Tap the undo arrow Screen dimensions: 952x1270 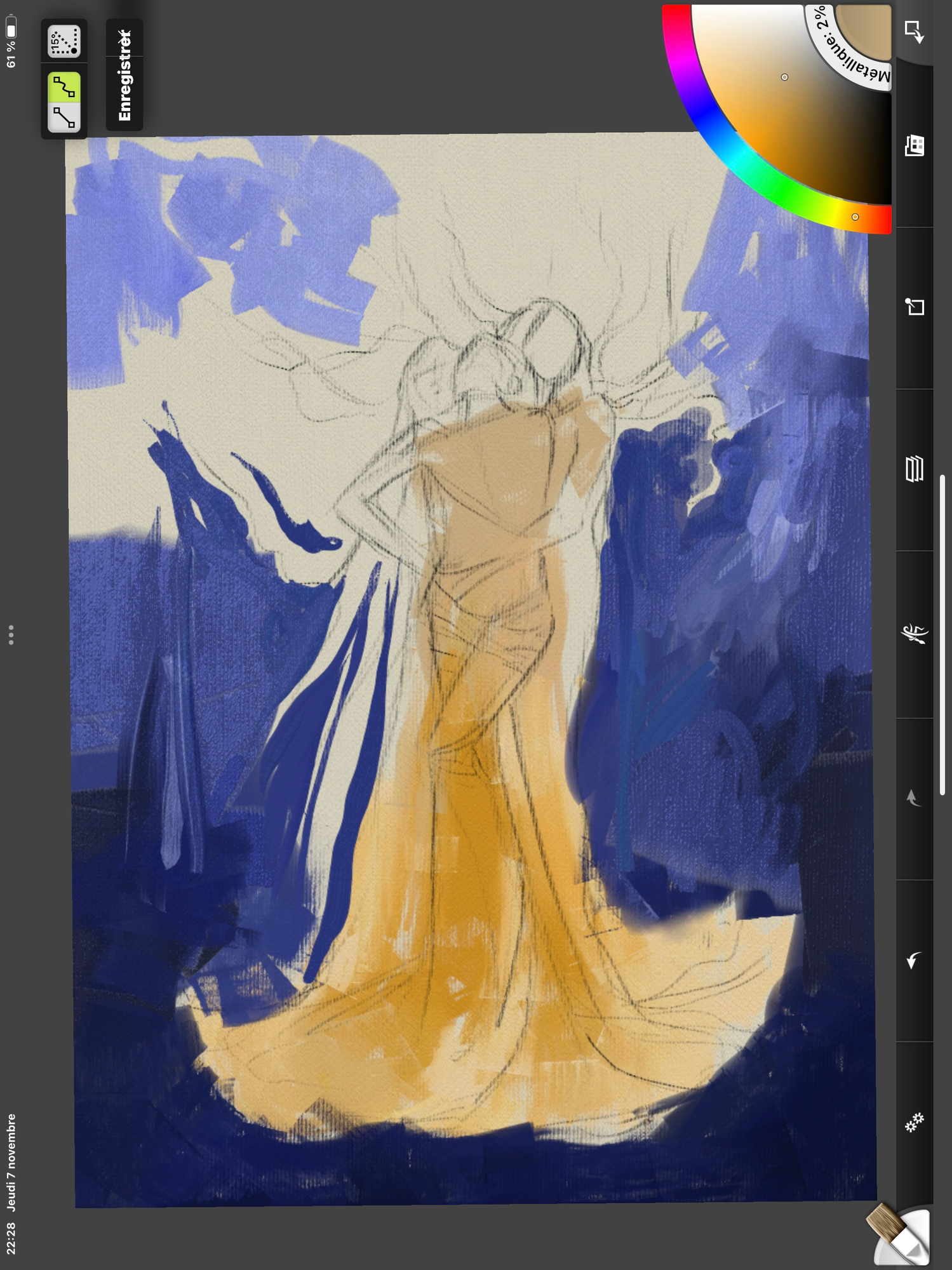[914, 960]
